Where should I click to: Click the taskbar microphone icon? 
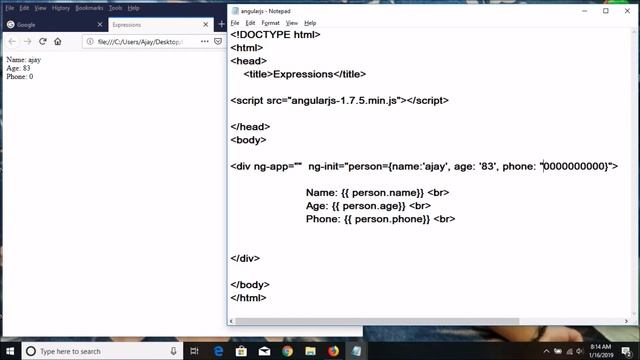[x=173, y=351]
